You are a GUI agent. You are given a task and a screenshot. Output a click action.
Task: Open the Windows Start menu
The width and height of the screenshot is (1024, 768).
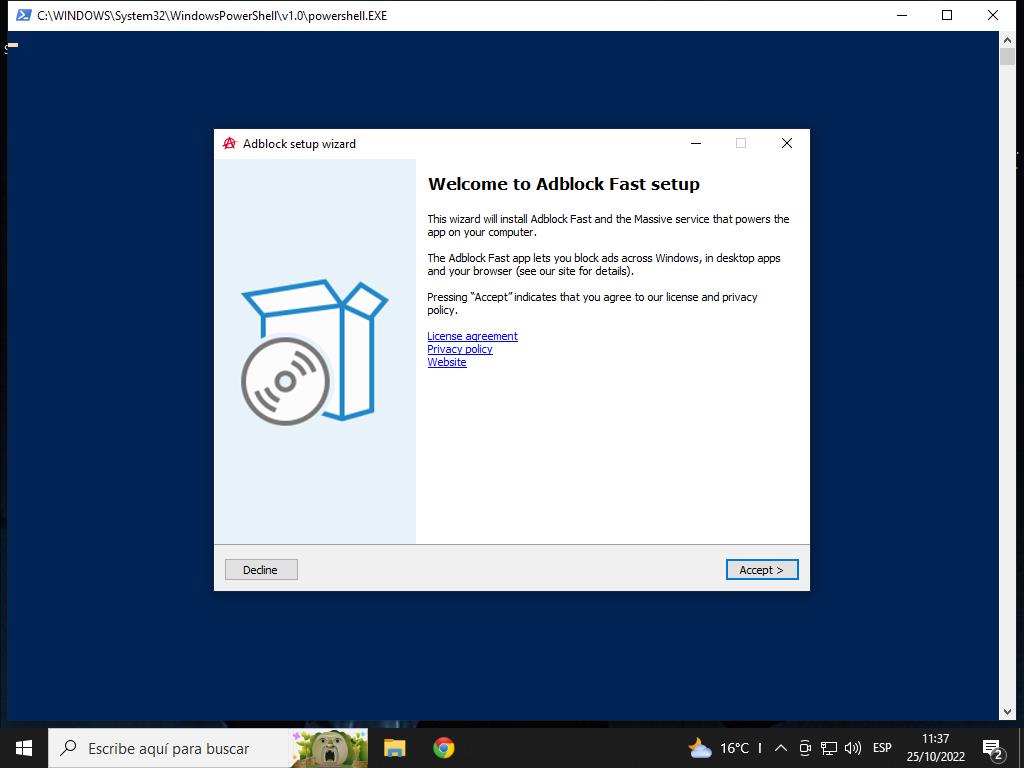[x=23, y=748]
